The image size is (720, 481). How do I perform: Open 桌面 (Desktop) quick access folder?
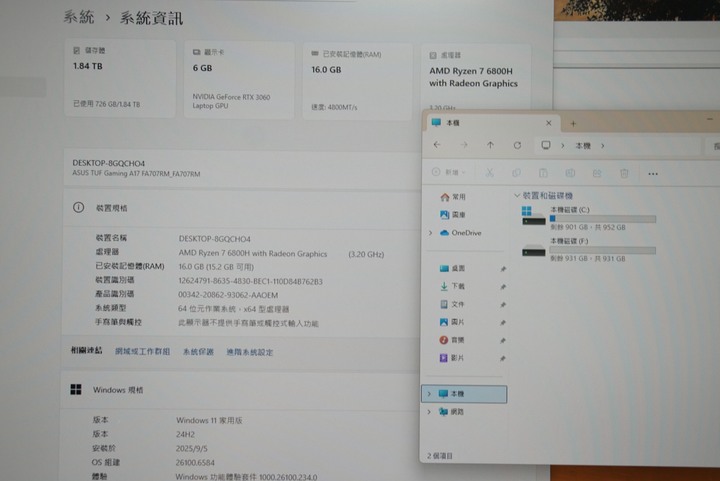tap(452, 268)
